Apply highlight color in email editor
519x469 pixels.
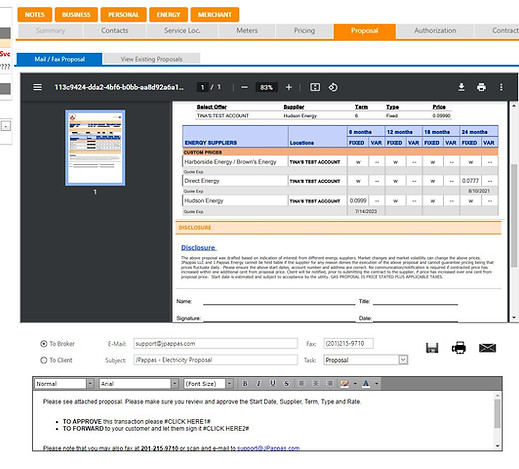pyautogui.click(x=345, y=384)
